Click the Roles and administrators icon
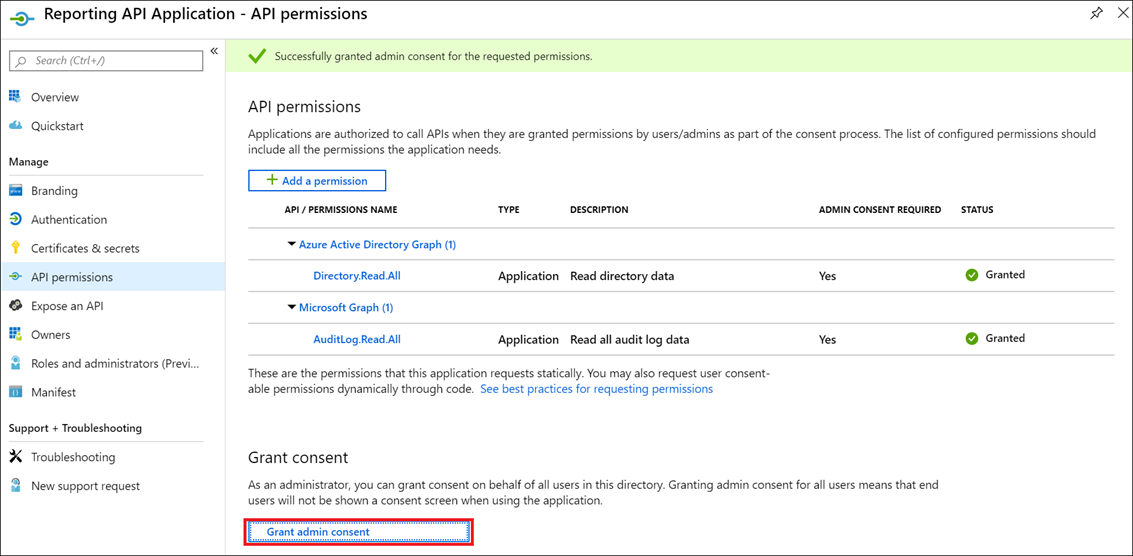 [x=15, y=364]
